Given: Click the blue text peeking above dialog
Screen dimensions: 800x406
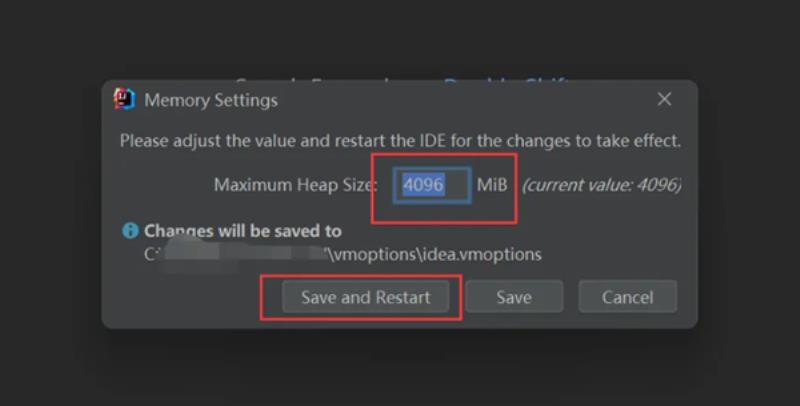Looking at the screenshot, I should pyautogui.click(x=505, y=82).
